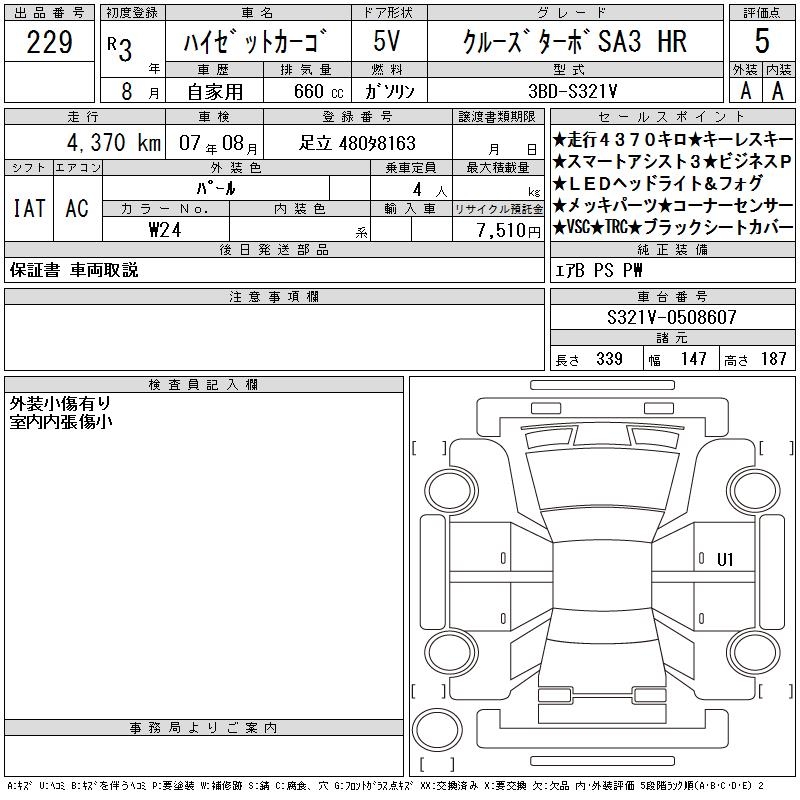800x800 pixels.
Task: Click the line ★メッキパーツ★コーナーセンサー
Action: (x=673, y=205)
